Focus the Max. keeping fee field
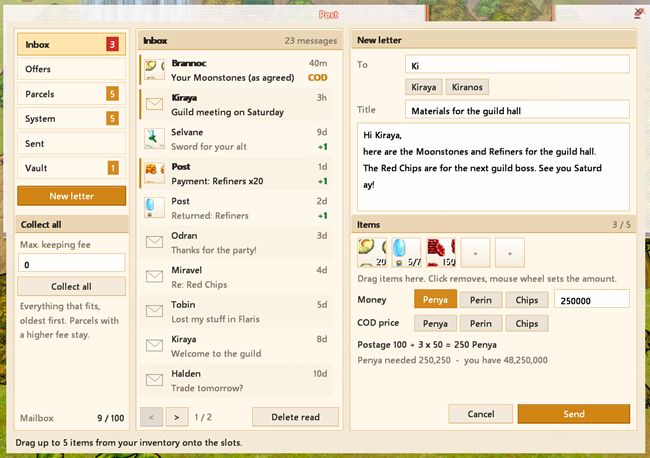Image resolution: width=650 pixels, height=458 pixels. tap(71, 264)
